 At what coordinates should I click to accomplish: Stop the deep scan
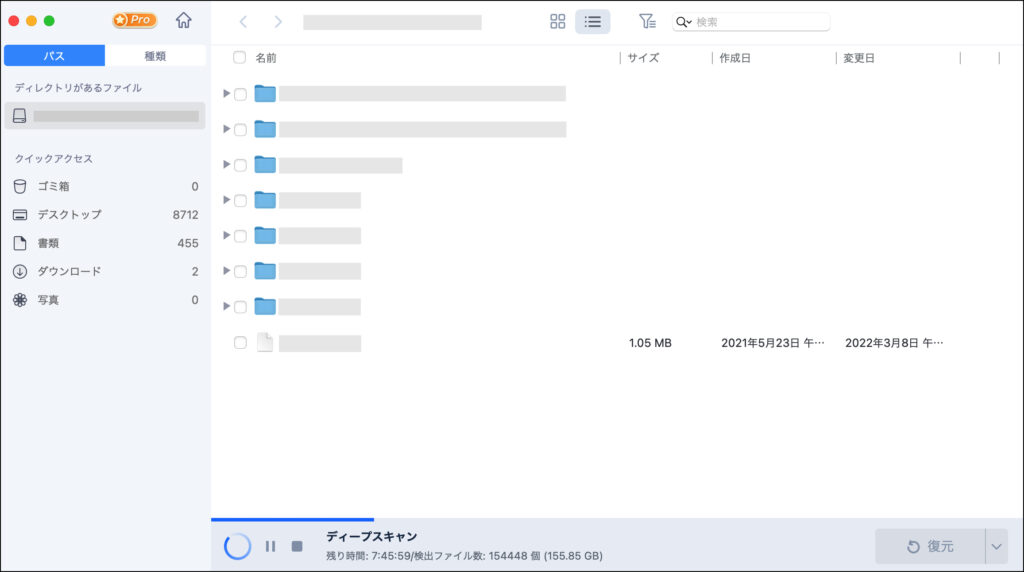pos(297,546)
